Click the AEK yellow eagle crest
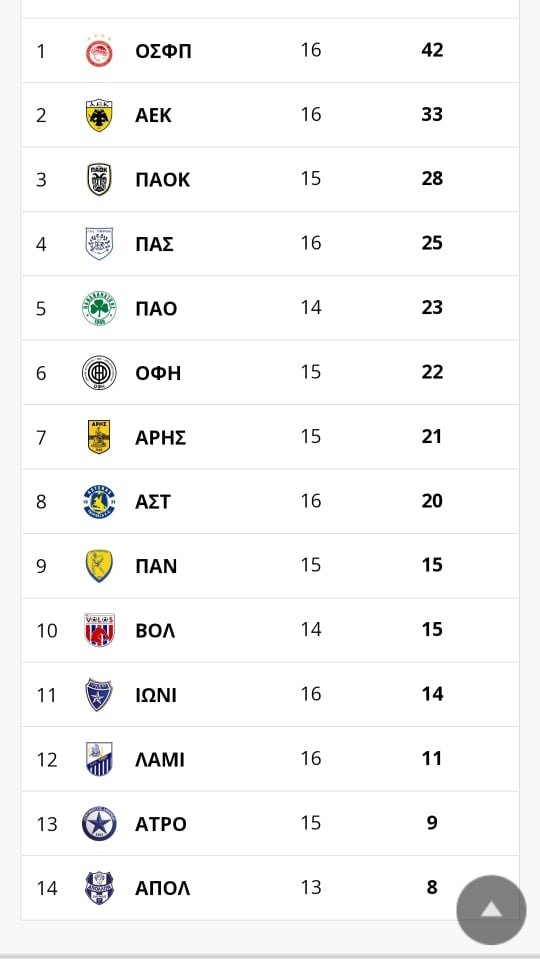 (x=99, y=115)
